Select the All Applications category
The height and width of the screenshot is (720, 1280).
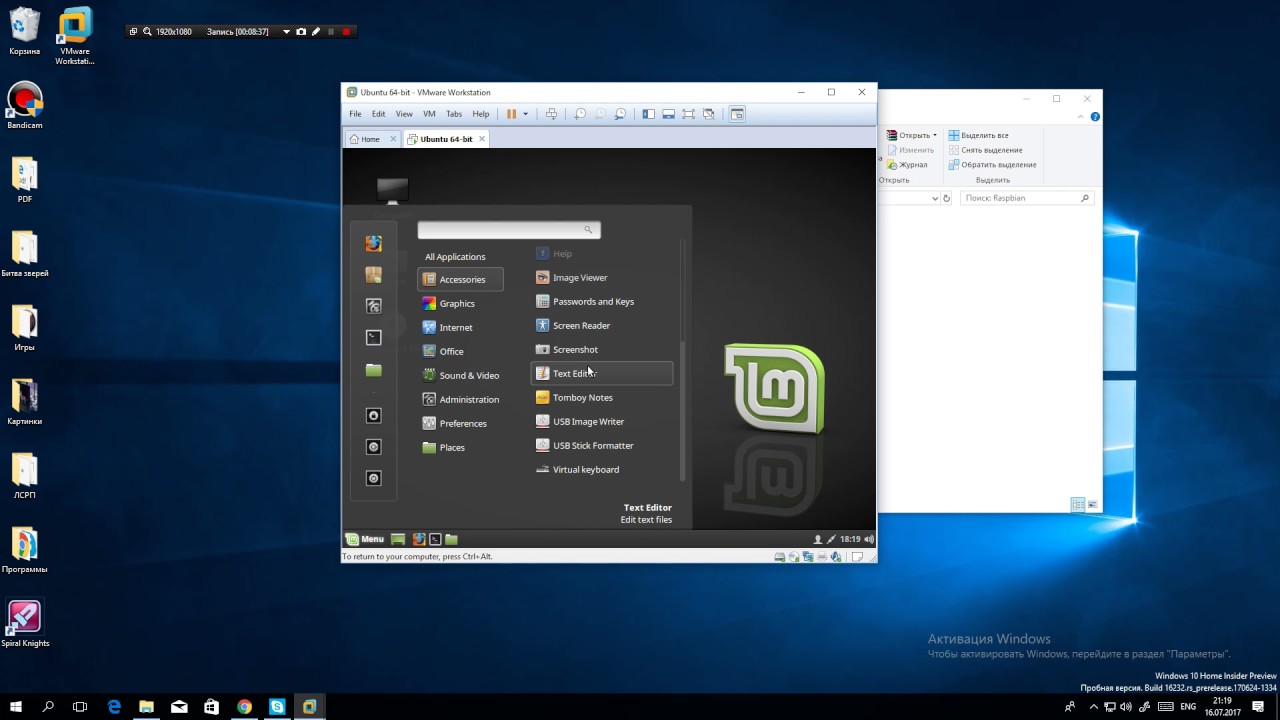pos(455,257)
